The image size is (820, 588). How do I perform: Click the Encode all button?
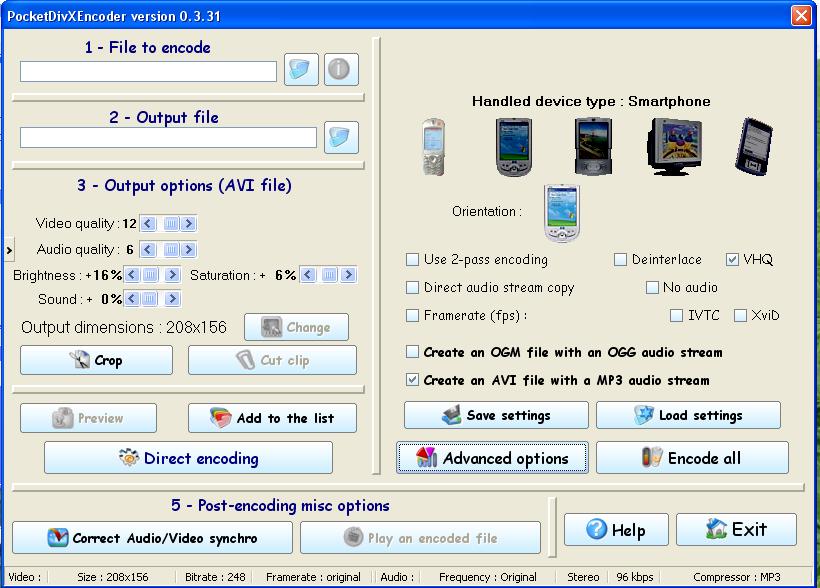(692, 458)
